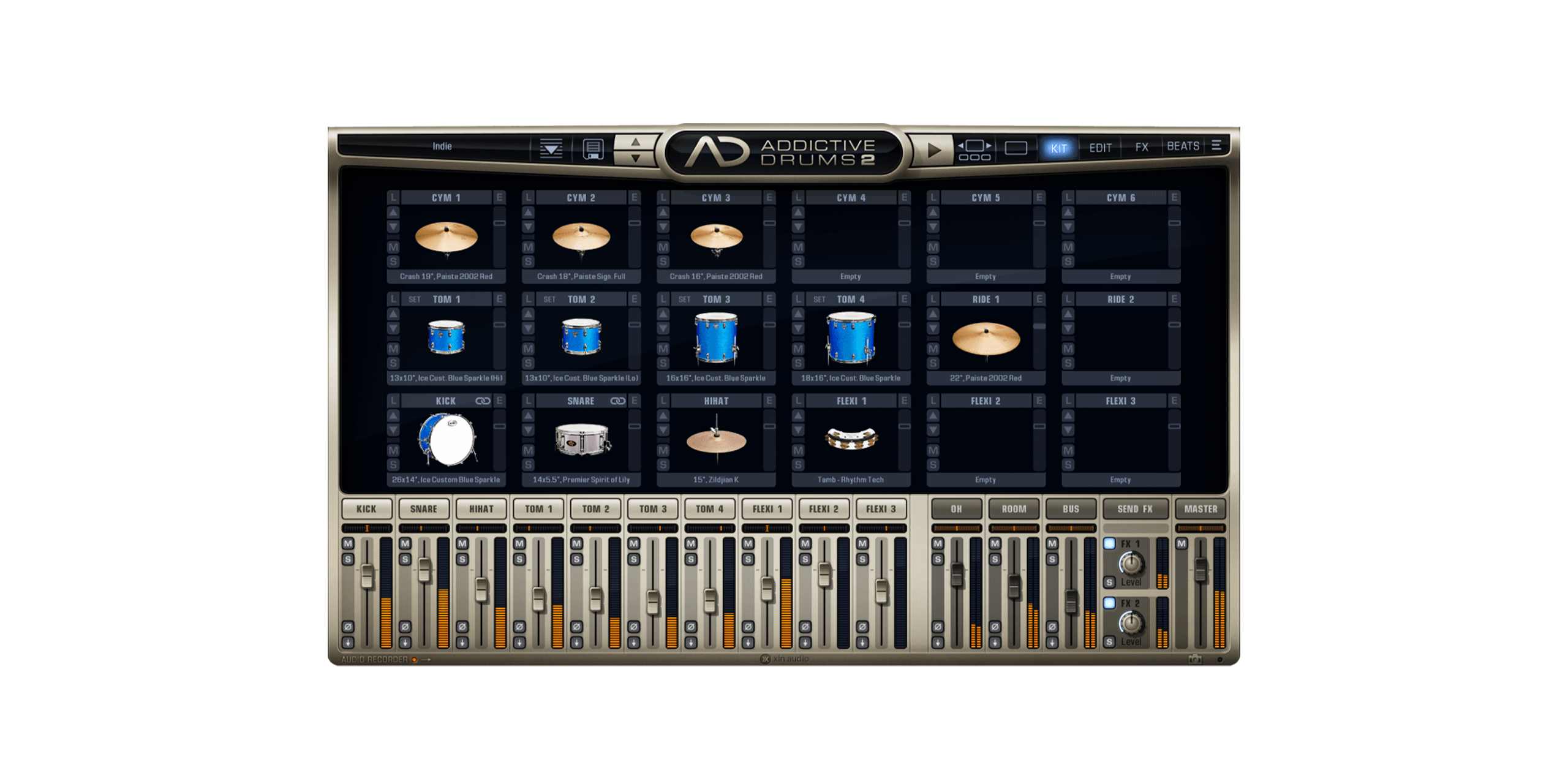Click the SEND FX button
The height and width of the screenshot is (784, 1568).
point(1134,509)
